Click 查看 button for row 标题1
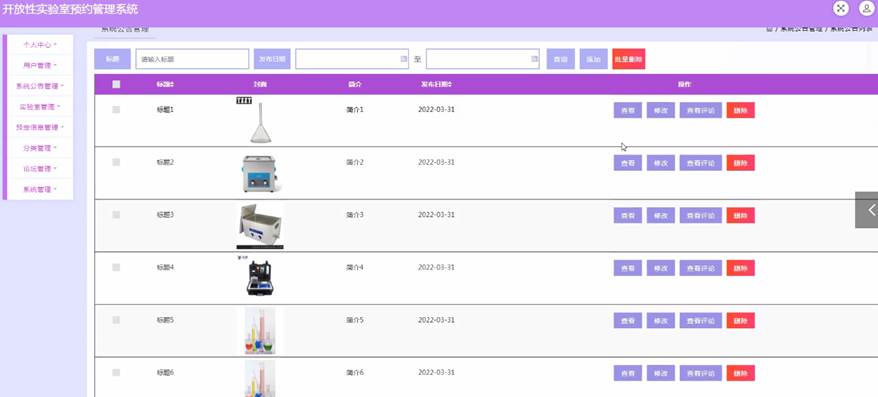This screenshot has width=878, height=397. click(628, 110)
